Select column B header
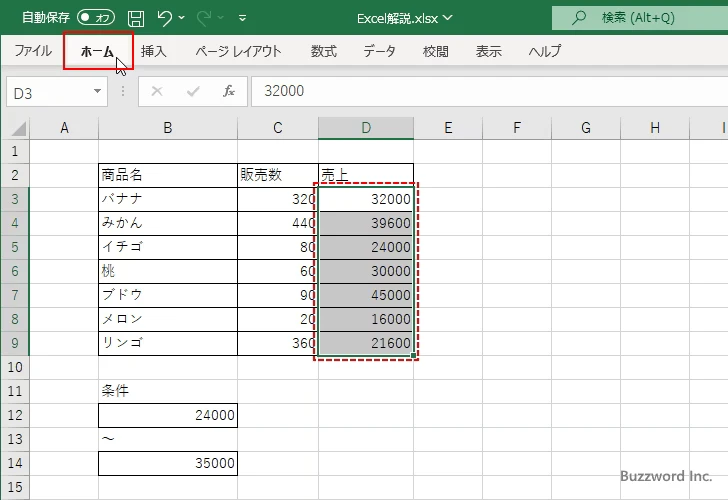The image size is (728, 500). (168, 128)
